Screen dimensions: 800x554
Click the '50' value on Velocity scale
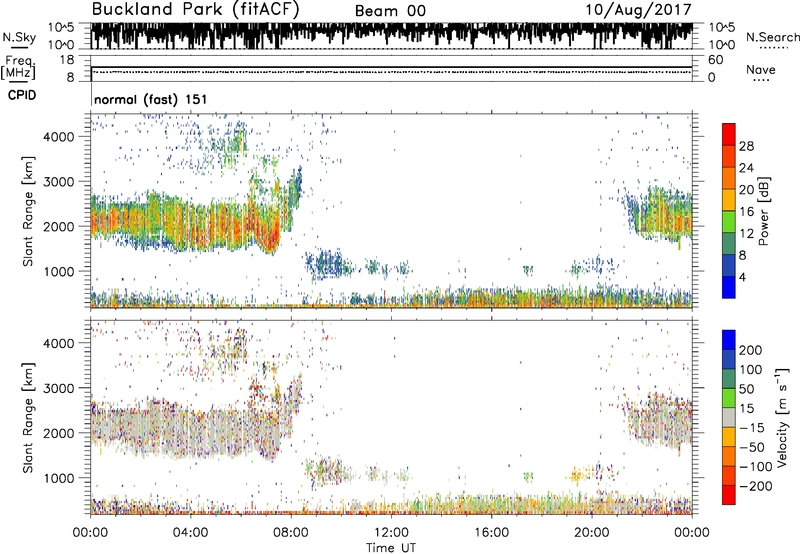coord(747,389)
